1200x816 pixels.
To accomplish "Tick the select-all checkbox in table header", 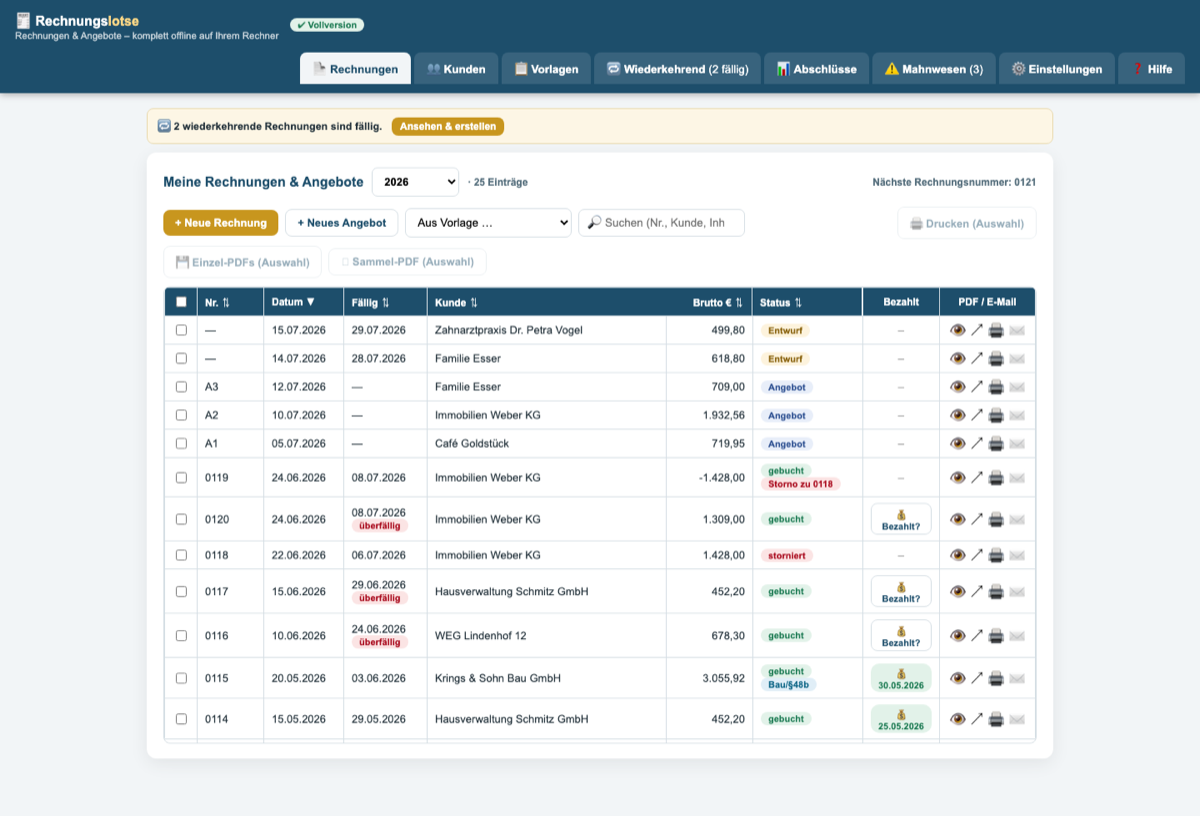I will 181,302.
